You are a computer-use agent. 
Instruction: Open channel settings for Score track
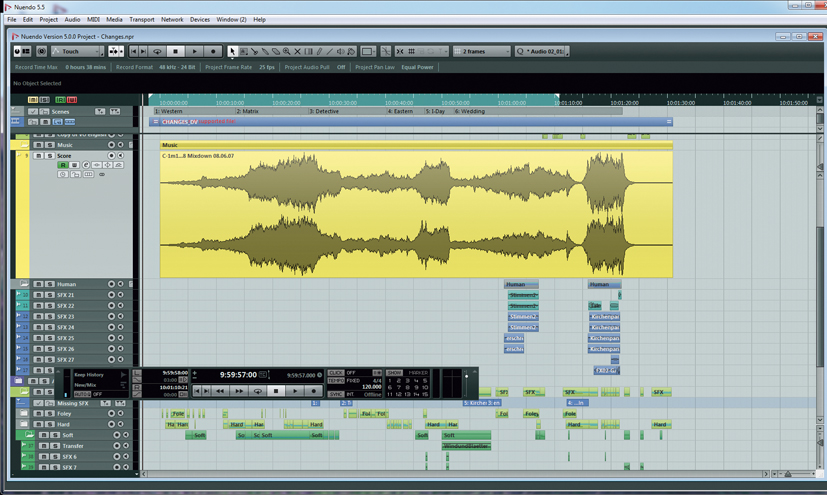86,166
